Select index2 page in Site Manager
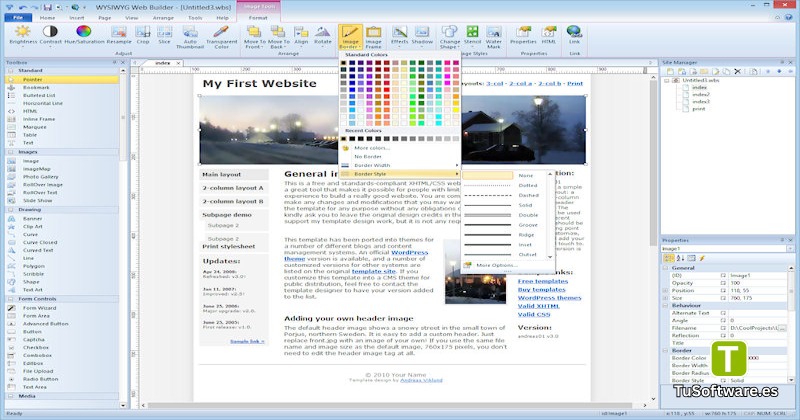The height and width of the screenshot is (420, 800). click(x=701, y=94)
